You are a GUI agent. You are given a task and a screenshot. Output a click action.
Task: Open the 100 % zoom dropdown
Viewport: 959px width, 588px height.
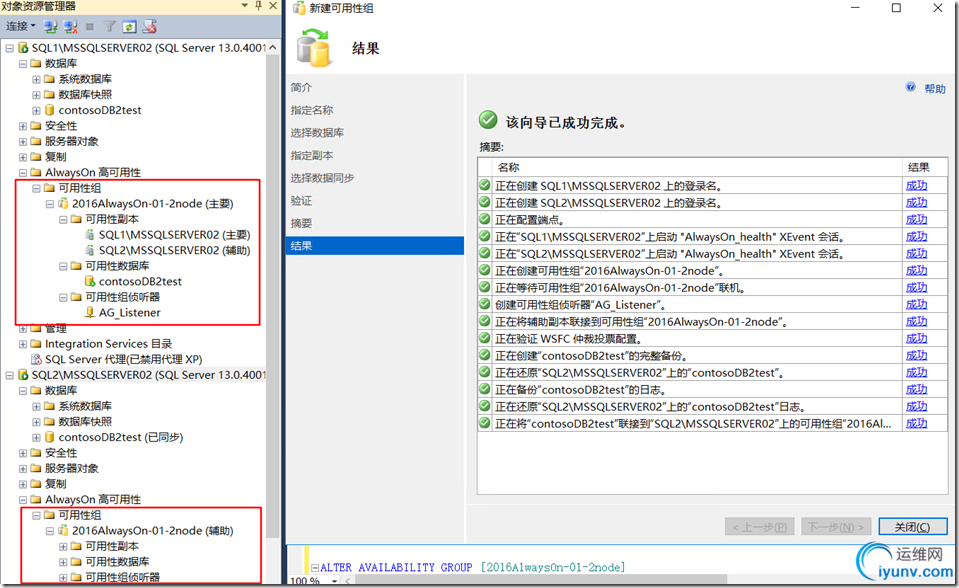tap(335, 581)
